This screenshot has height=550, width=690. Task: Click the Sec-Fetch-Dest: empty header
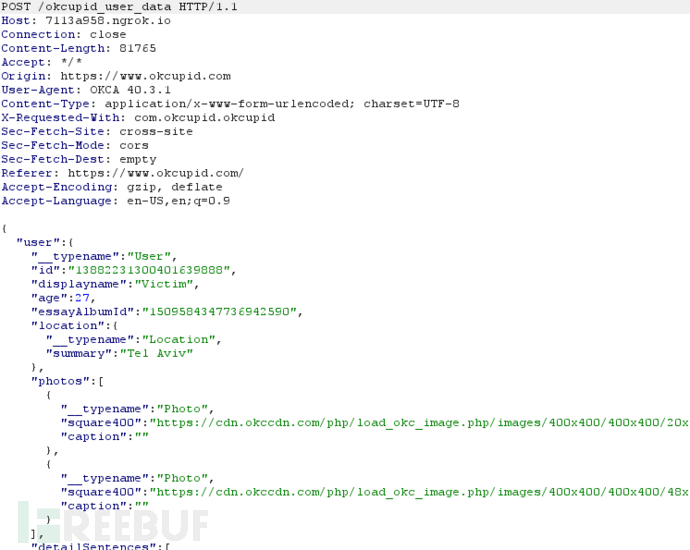point(79,159)
